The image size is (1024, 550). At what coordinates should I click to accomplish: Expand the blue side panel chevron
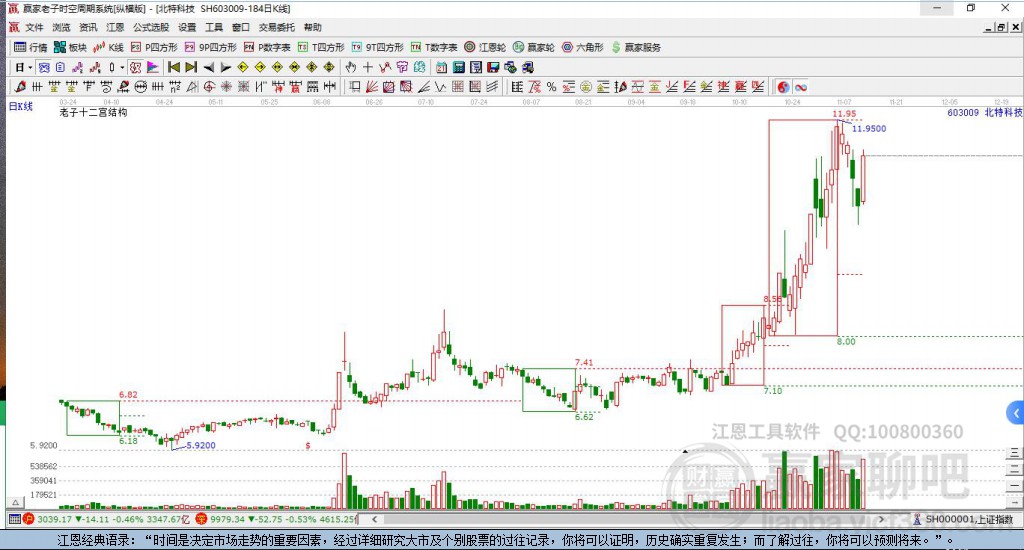[1016, 413]
